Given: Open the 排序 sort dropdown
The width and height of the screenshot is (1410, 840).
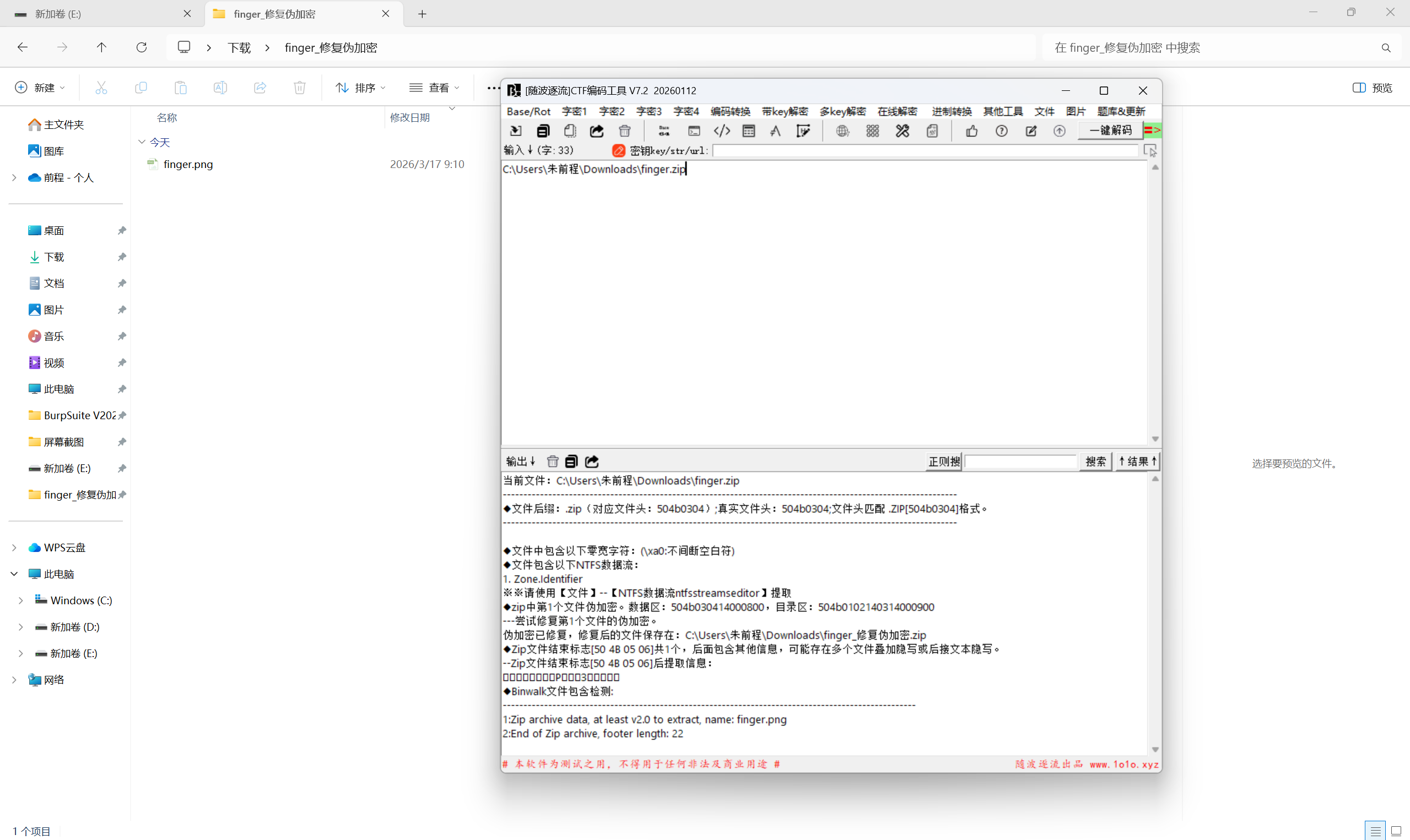Looking at the screenshot, I should [360, 88].
